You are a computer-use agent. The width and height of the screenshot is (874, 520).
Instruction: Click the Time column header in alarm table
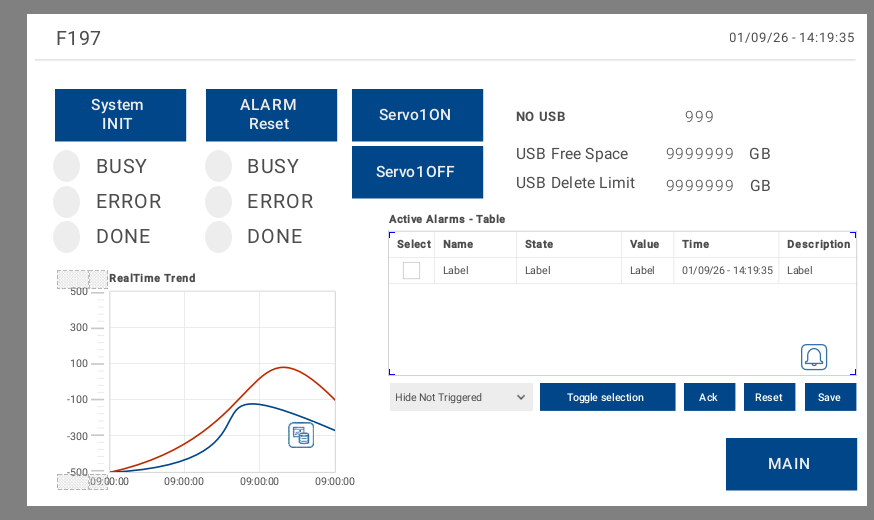pyautogui.click(x=696, y=244)
